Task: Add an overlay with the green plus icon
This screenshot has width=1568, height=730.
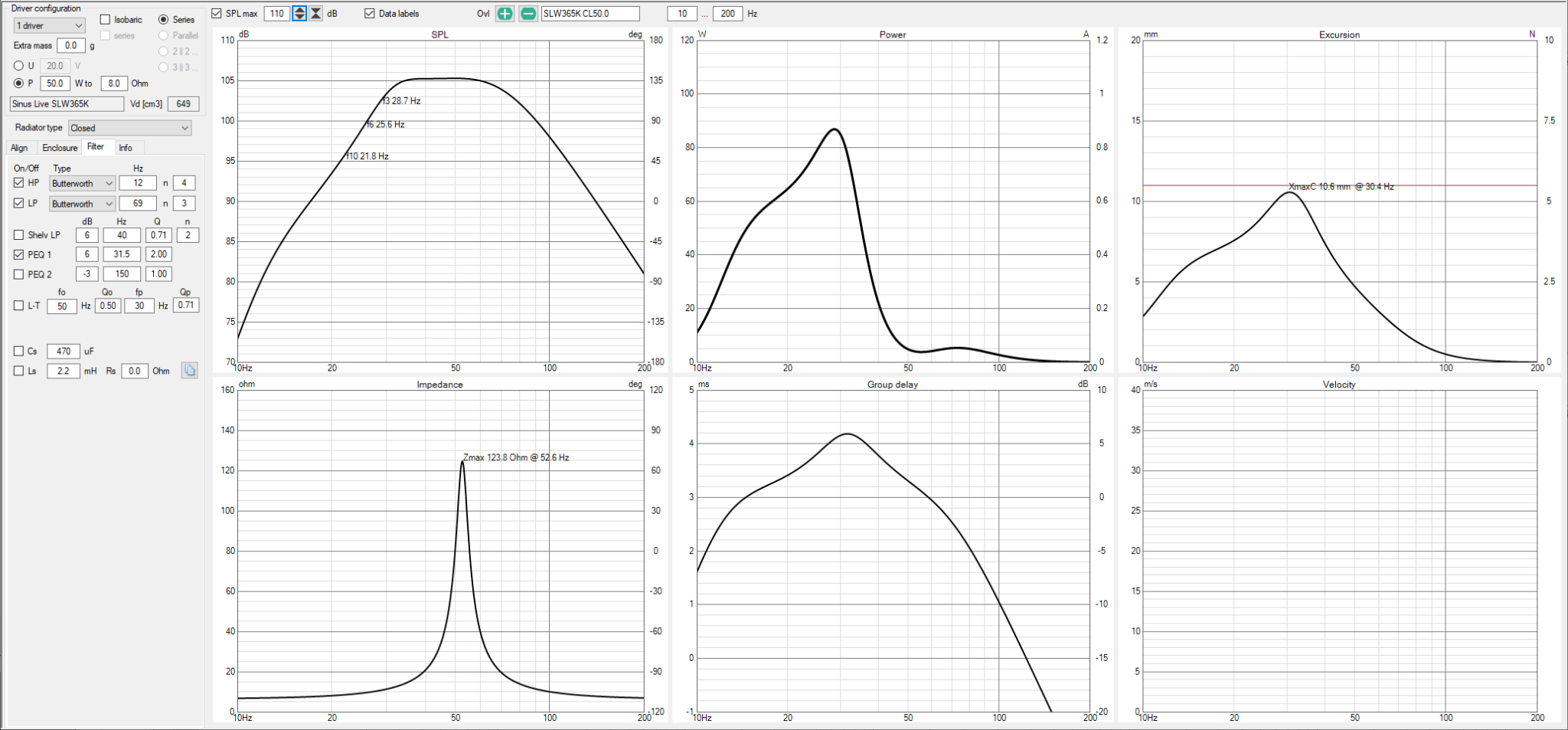Action: point(505,14)
